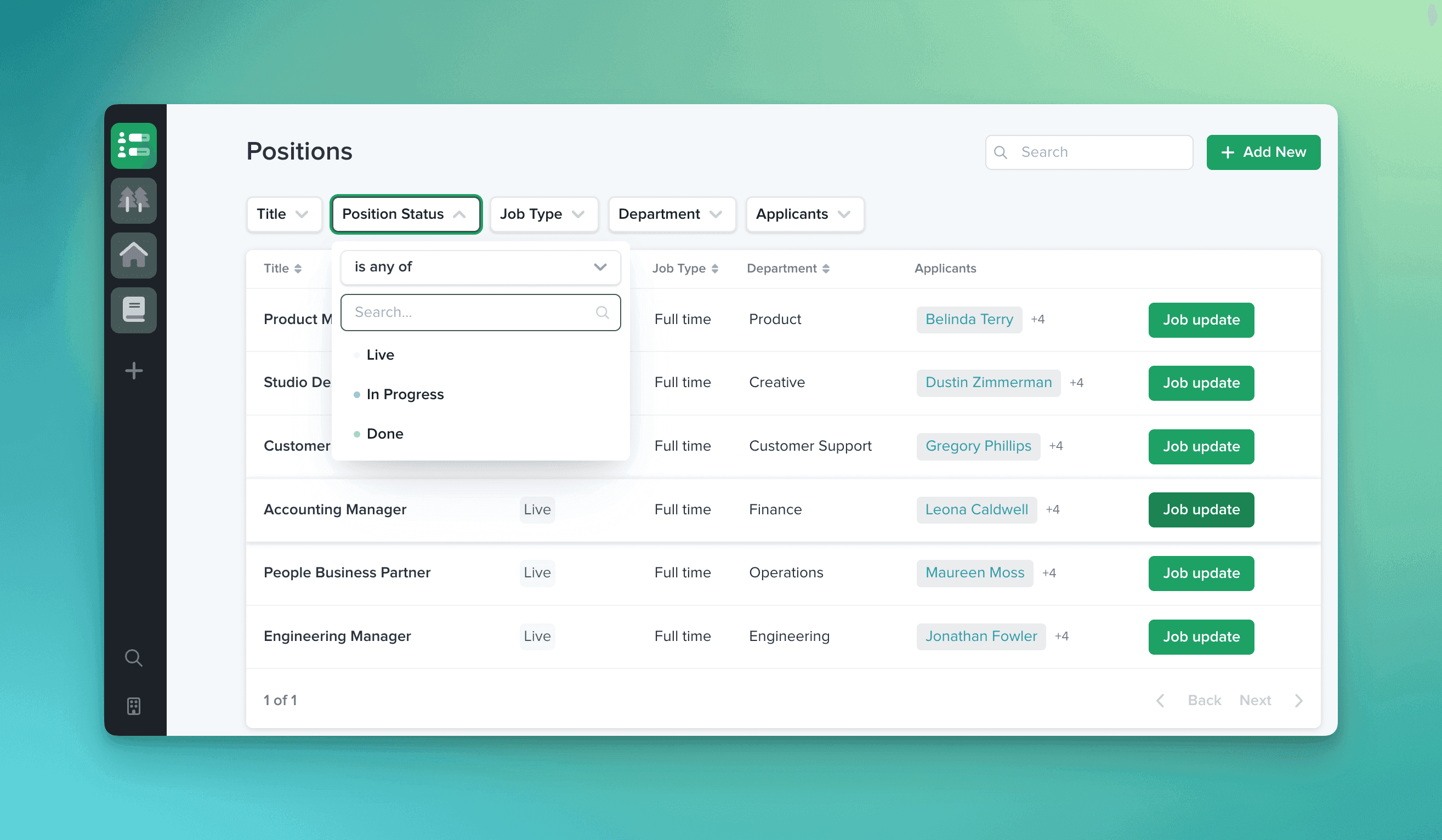Click the magnifier icon at sidebar bottom
Viewport: 1442px width, 840px height.
pos(133,658)
